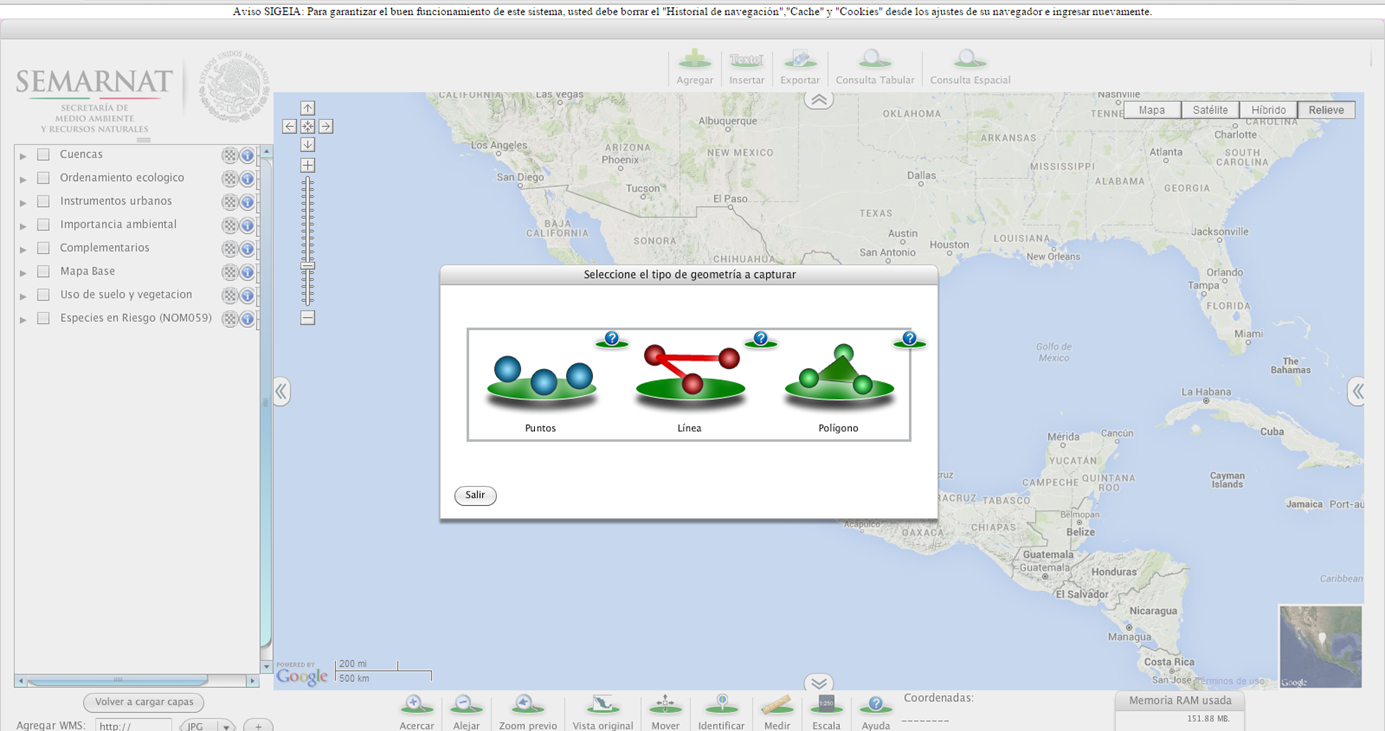Switch map view to Híbrido

1268,110
